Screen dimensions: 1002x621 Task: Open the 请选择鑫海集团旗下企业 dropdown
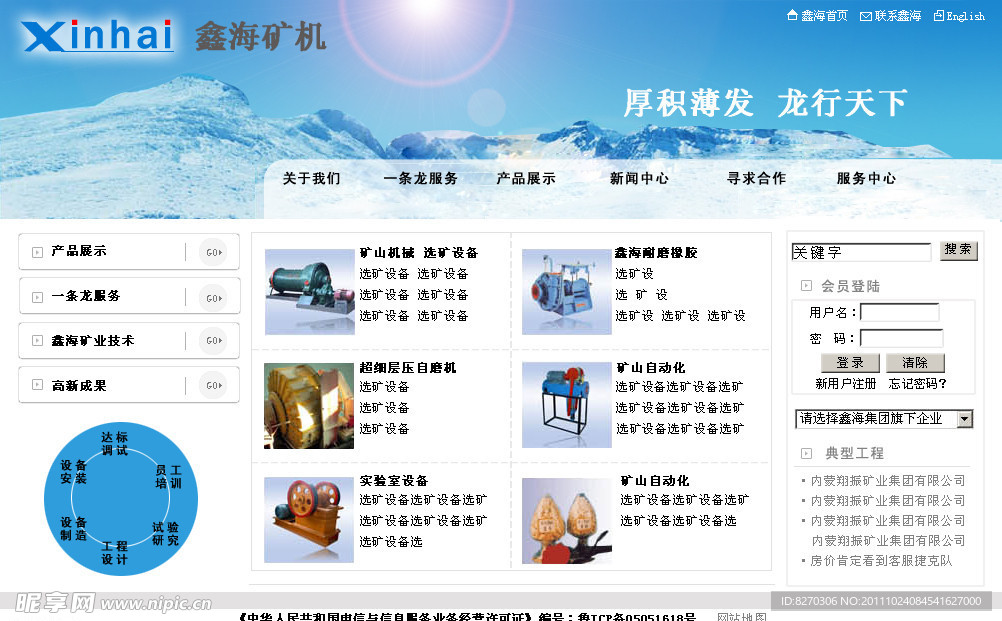[x=884, y=418]
